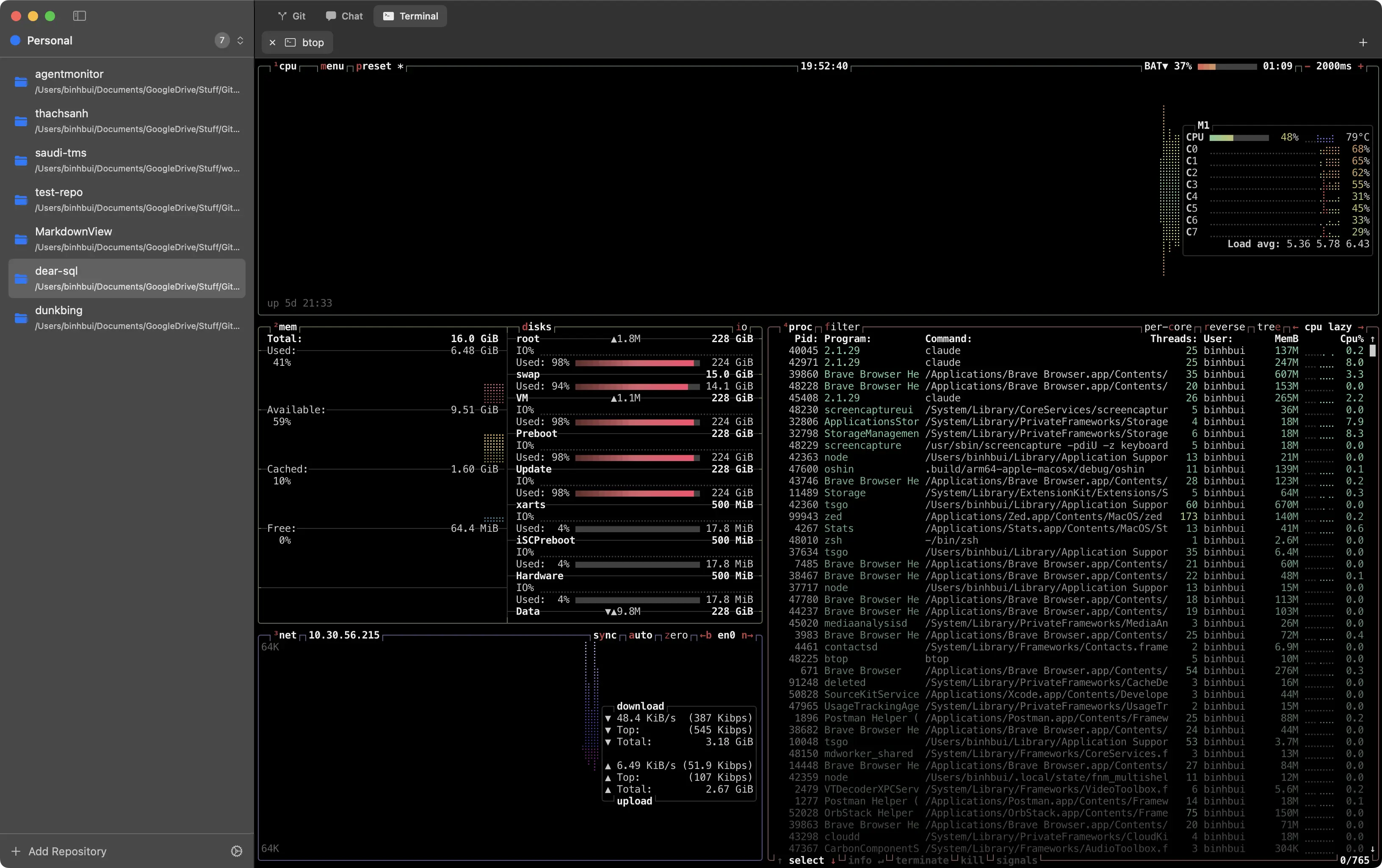Open the Personal workspace switcher chevron
The height and width of the screenshot is (868, 1382).
pos(240,40)
